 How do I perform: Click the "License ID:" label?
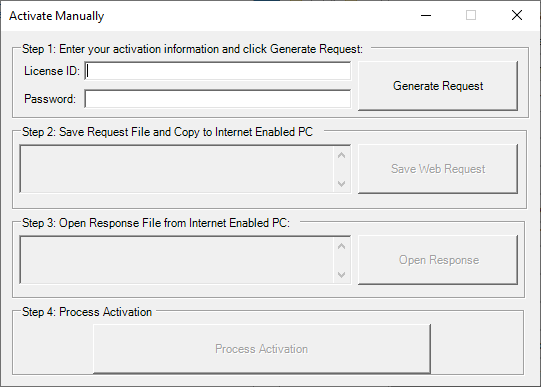[52, 71]
